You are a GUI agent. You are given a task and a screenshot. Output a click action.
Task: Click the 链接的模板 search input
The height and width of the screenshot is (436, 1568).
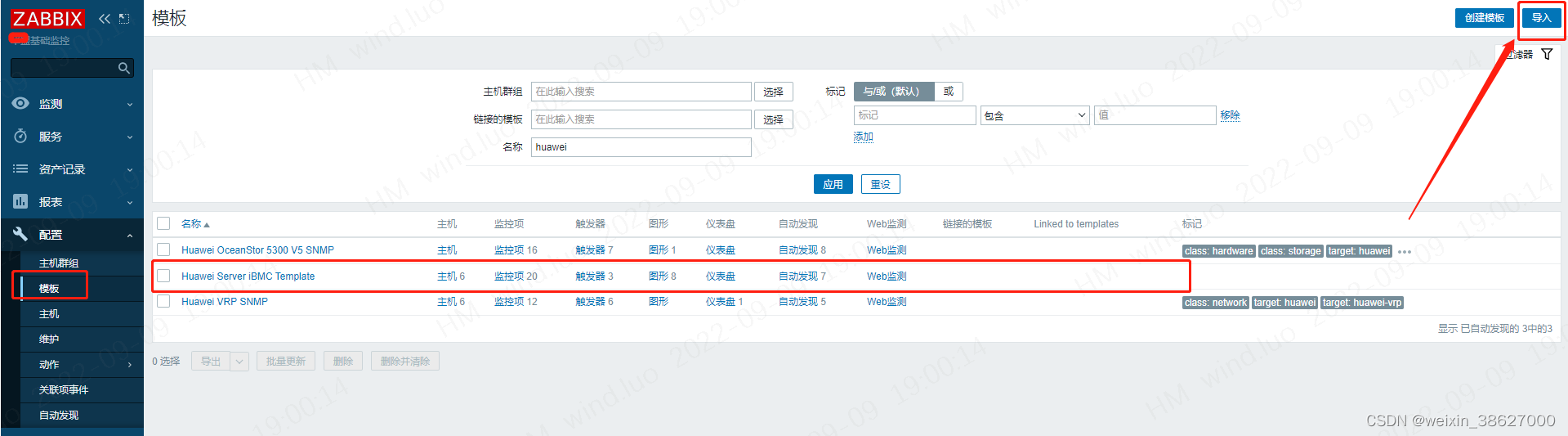coord(641,119)
